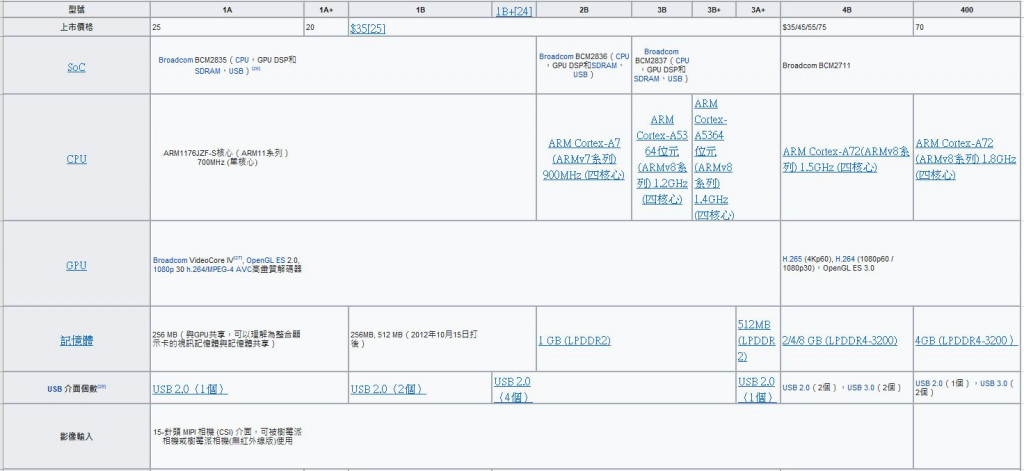1024x471 pixels.
Task: Open Broadcom link in BCM2836 cell
Action: pos(556,57)
